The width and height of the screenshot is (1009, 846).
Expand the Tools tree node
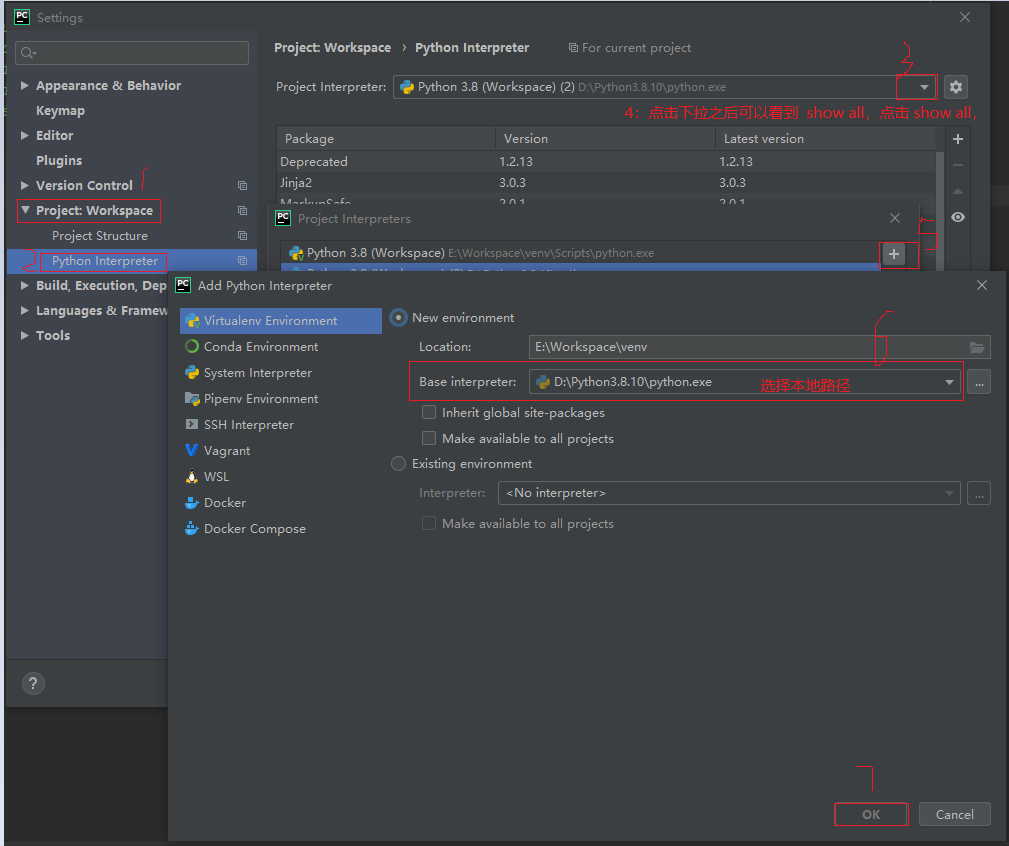(x=24, y=335)
